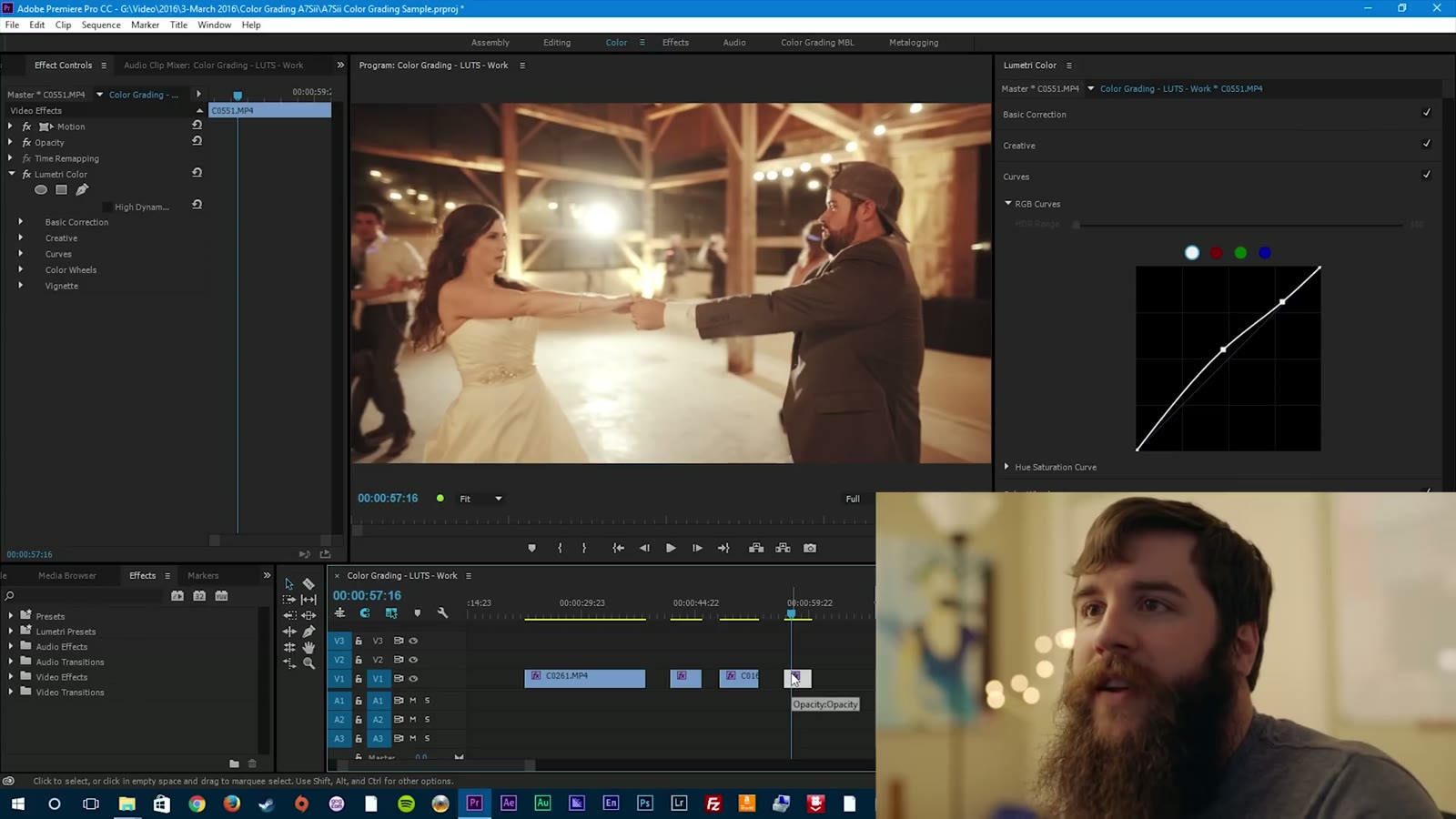Create new custom bin in Effects panel
The height and width of the screenshot is (819, 1456).
tap(234, 763)
